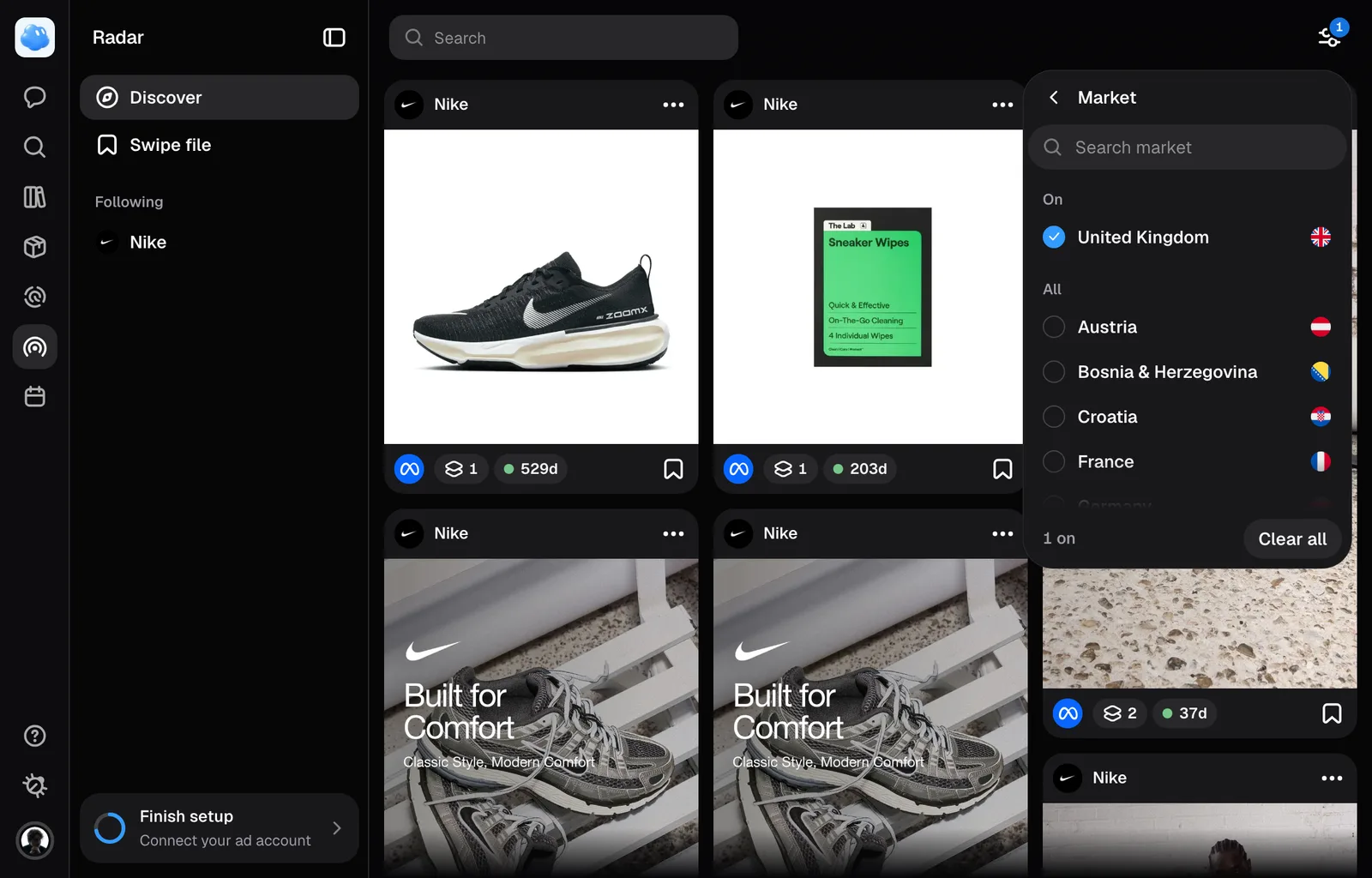The height and width of the screenshot is (878, 1372).
Task: Open the user profile avatar
Action: coord(34,840)
